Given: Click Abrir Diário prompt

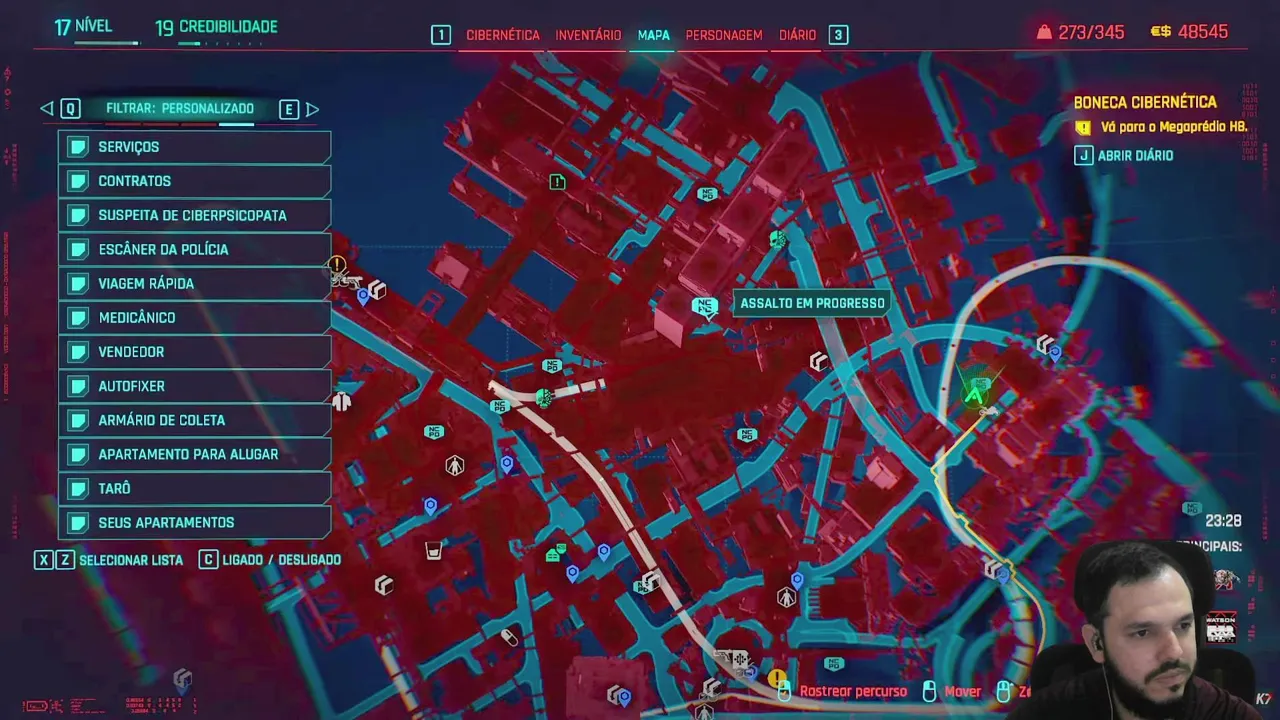Looking at the screenshot, I should (1135, 156).
